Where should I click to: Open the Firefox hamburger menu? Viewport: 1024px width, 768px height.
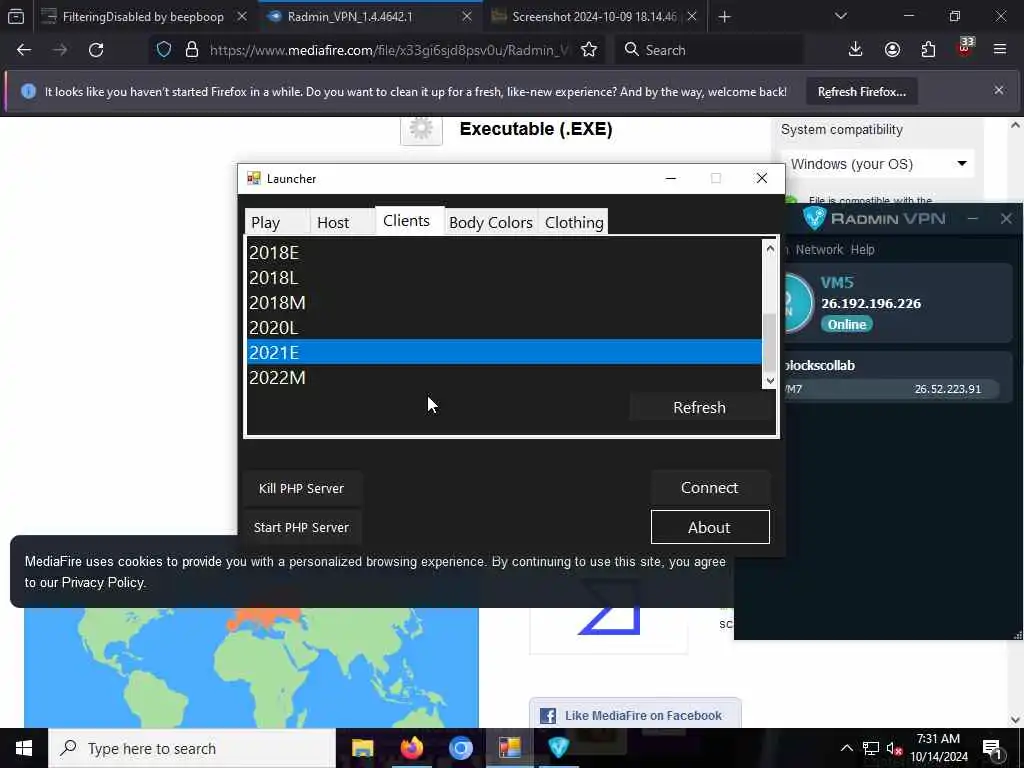[x=1000, y=50]
